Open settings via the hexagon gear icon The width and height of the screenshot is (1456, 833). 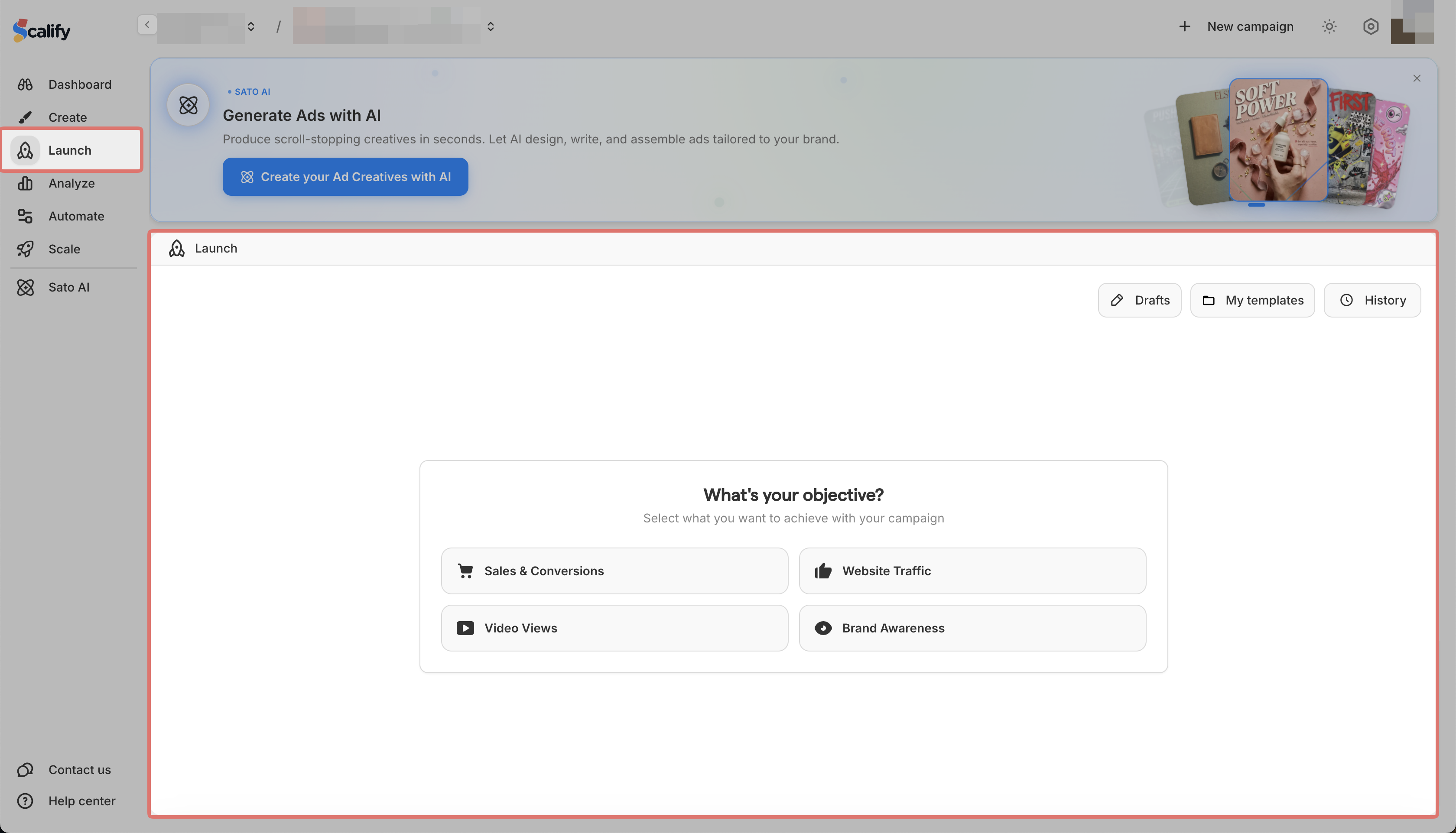(x=1370, y=26)
